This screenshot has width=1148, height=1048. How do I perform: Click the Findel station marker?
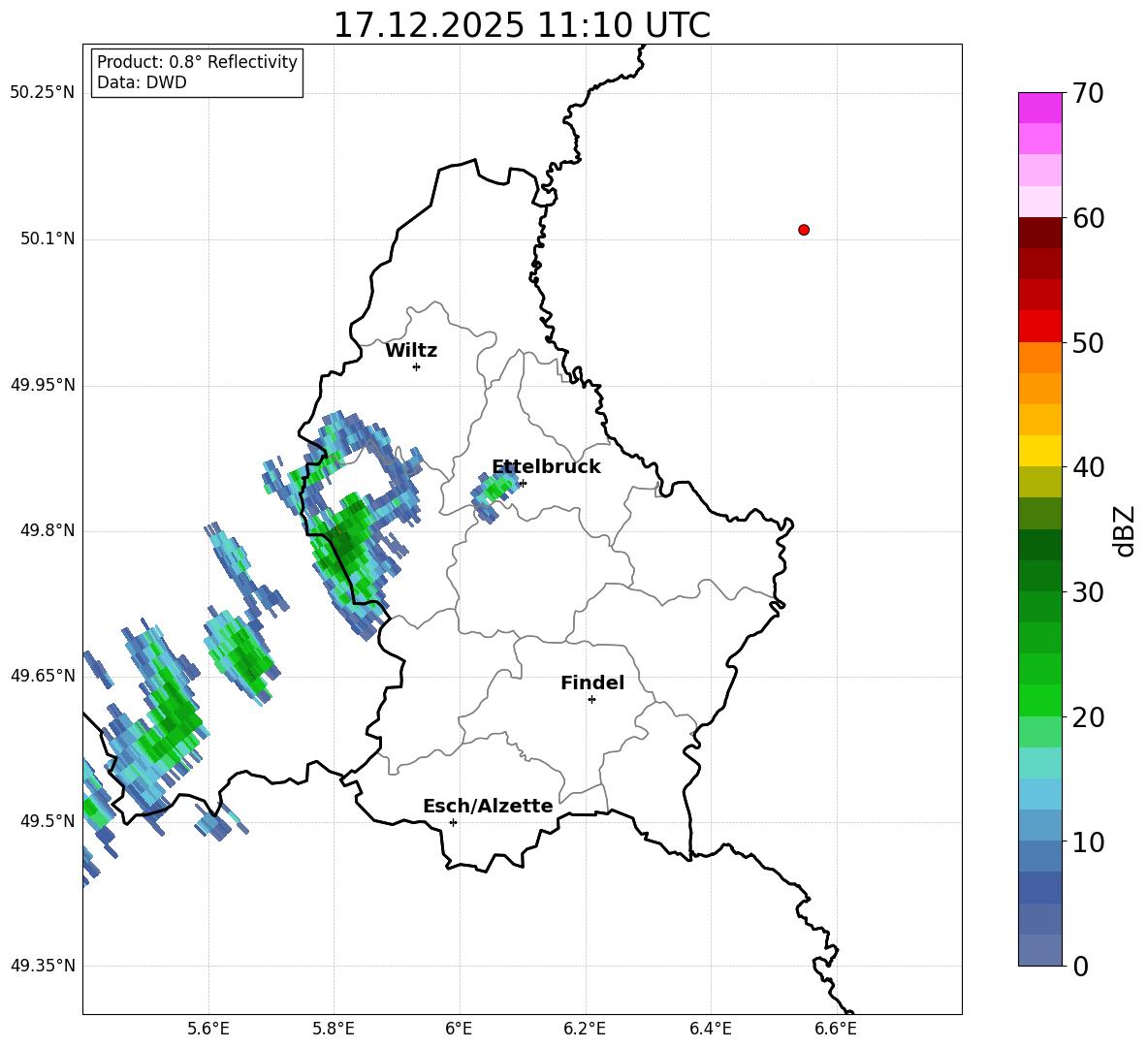tap(591, 699)
